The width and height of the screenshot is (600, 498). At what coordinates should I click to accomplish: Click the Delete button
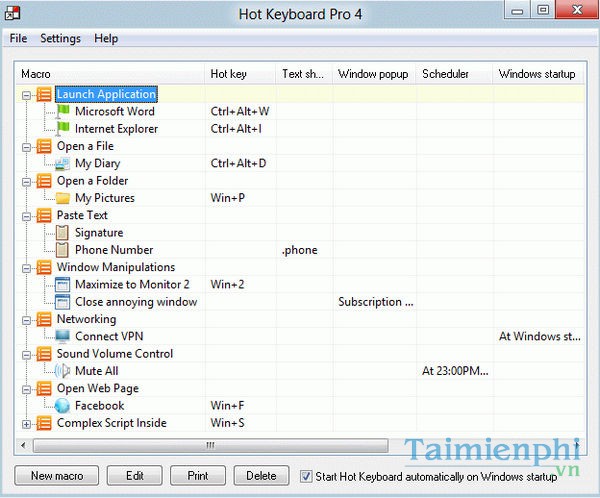coord(261,475)
